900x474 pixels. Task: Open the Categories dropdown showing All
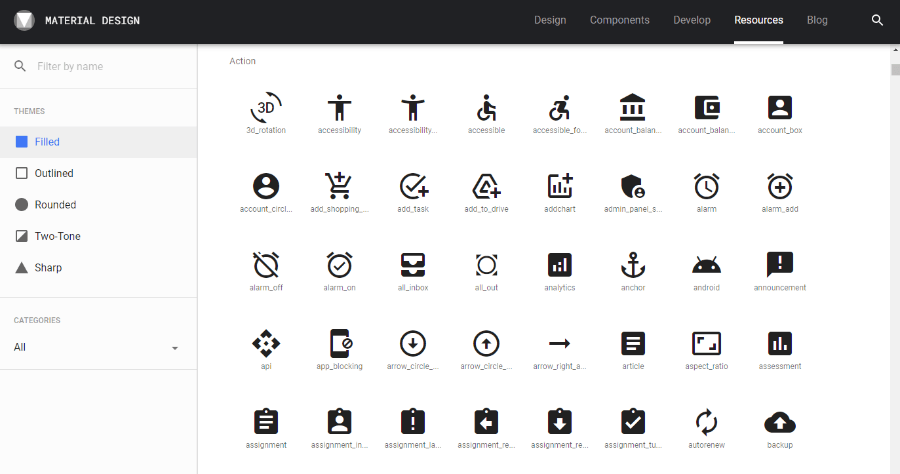coord(96,347)
